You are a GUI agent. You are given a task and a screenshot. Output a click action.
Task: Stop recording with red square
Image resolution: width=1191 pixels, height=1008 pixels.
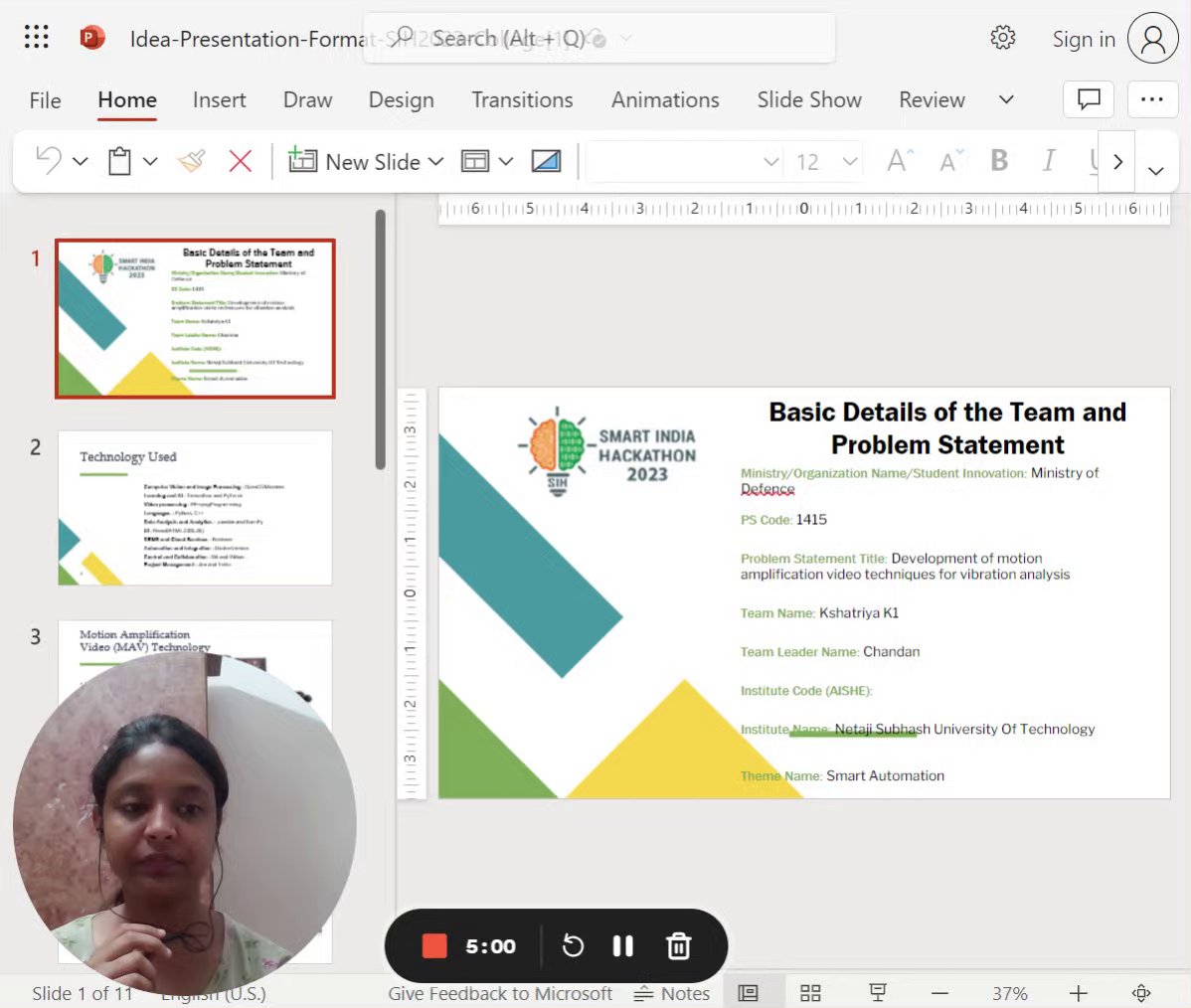(434, 946)
